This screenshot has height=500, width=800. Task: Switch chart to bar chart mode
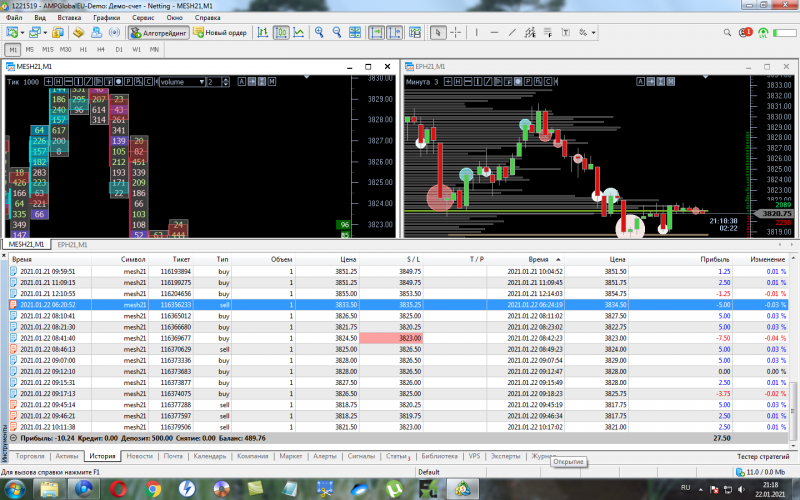click(x=263, y=33)
